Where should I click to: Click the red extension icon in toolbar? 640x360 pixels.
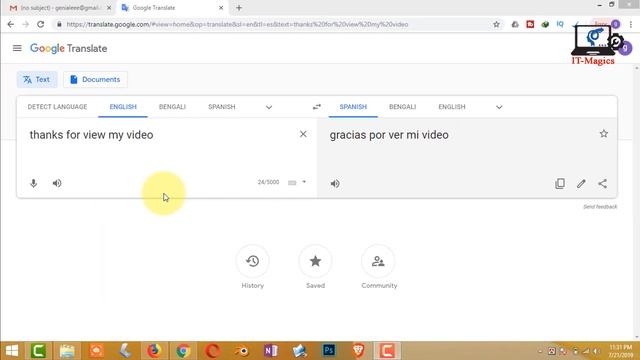(530, 24)
